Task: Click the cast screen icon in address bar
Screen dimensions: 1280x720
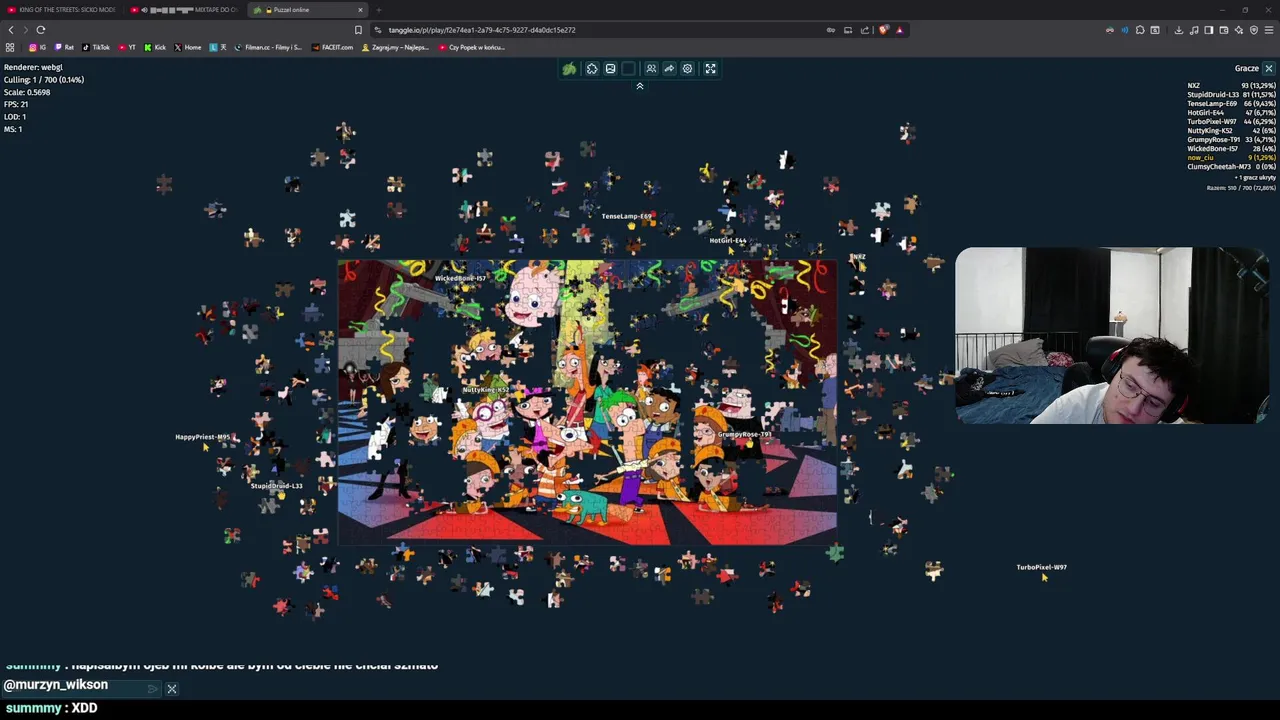Action: tap(848, 30)
